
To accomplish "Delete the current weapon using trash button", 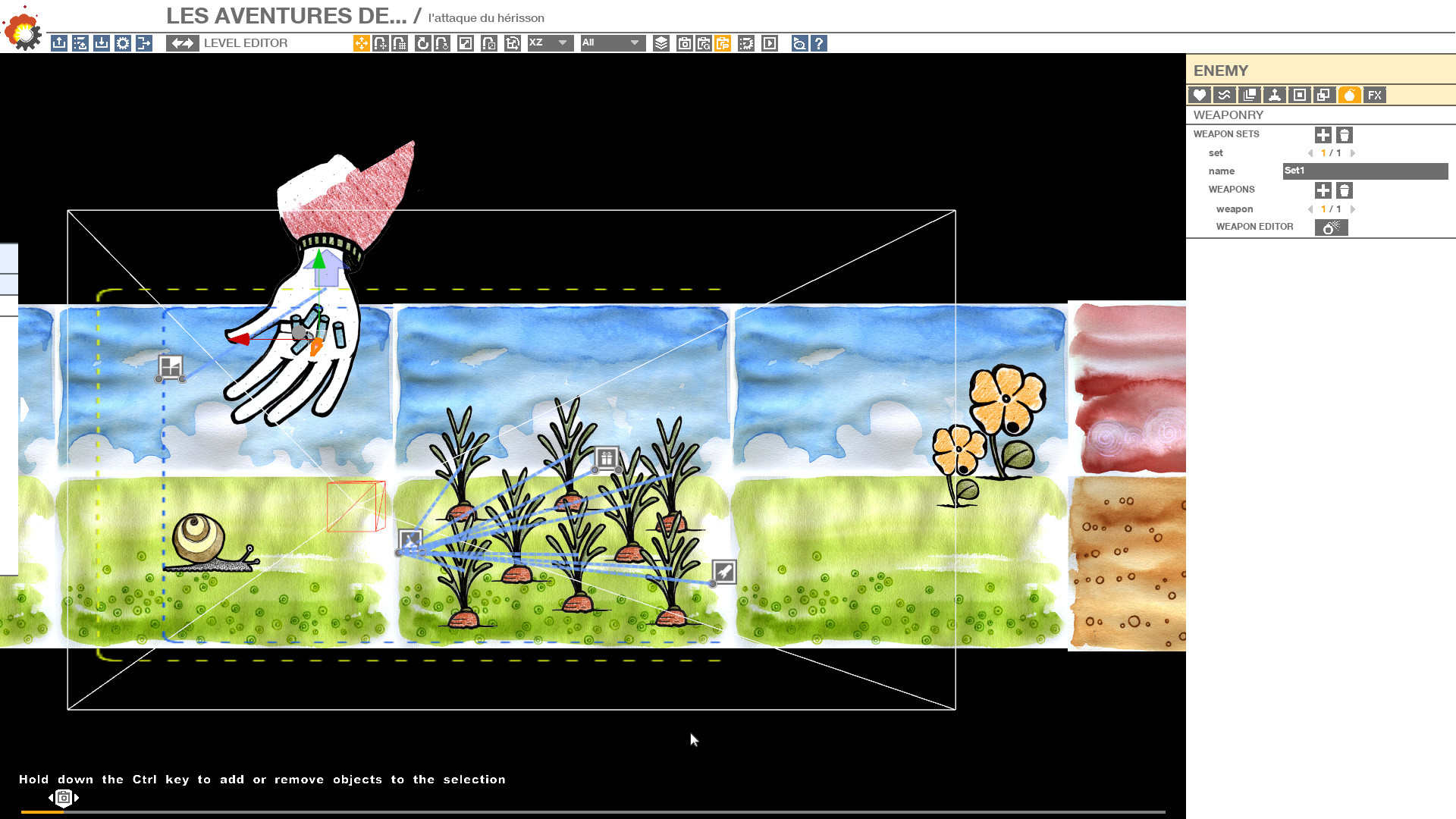I will pos(1344,190).
